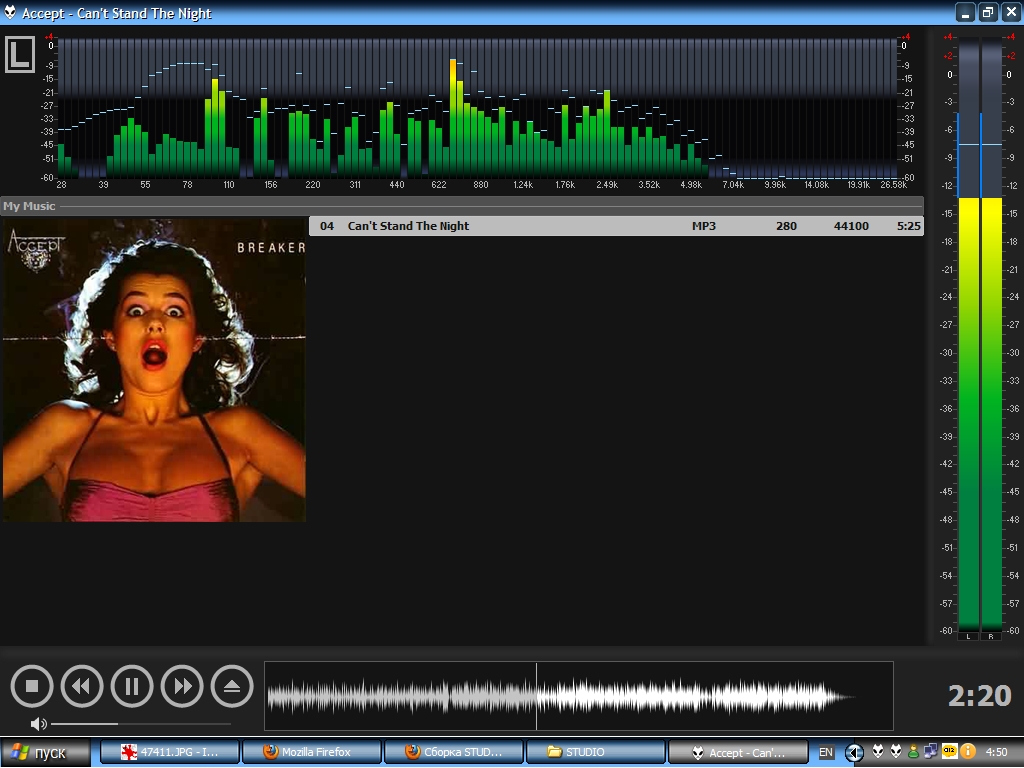Click the volume slider track
This screenshot has width=1024, height=768.
tap(140, 724)
